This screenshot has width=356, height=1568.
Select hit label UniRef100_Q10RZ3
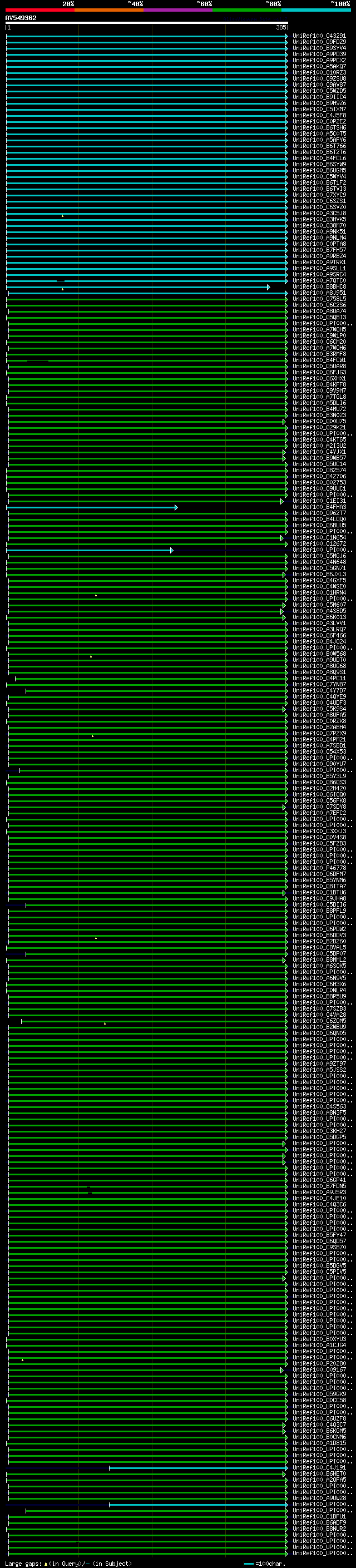(x=319, y=72)
